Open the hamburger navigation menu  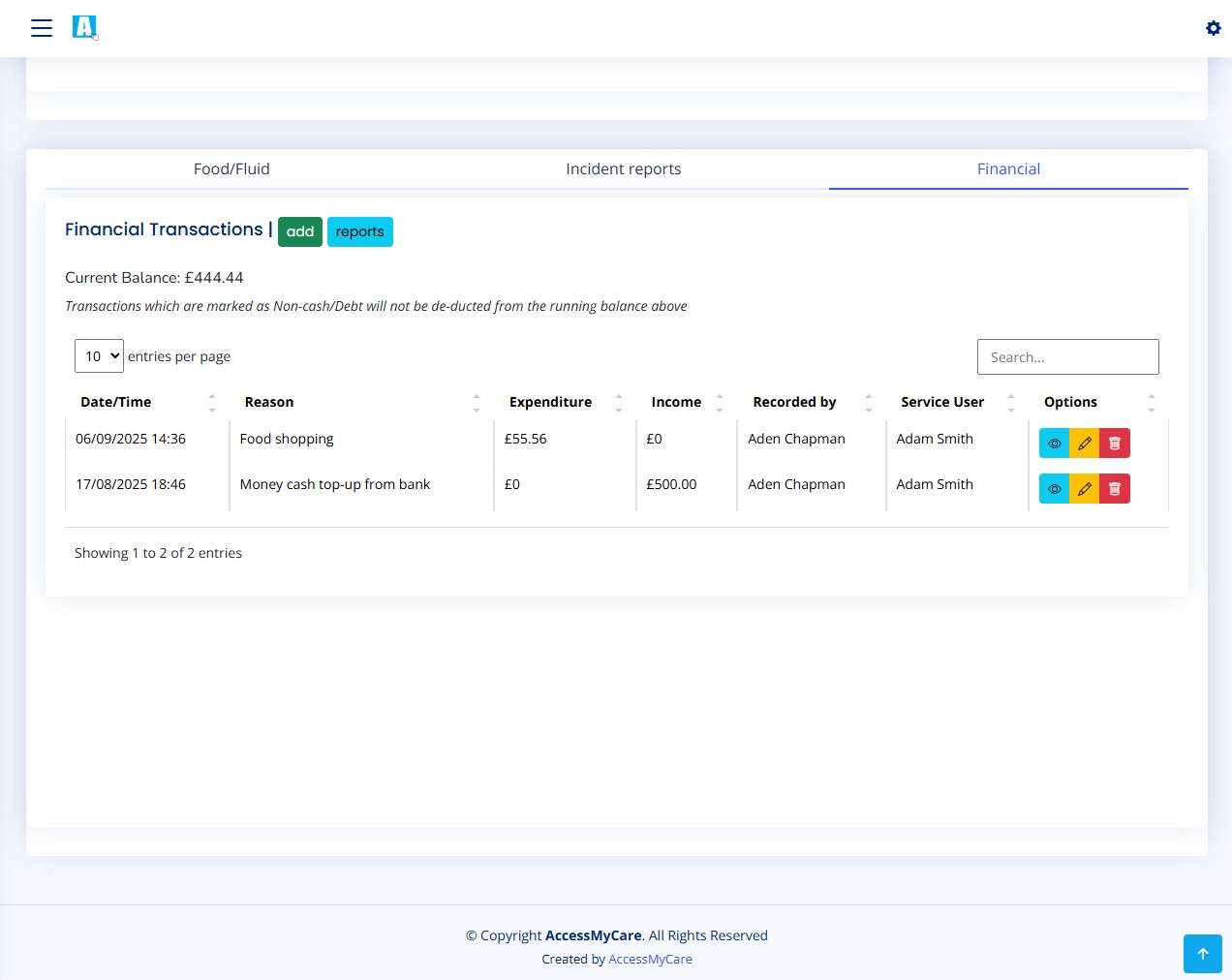pos(42,28)
